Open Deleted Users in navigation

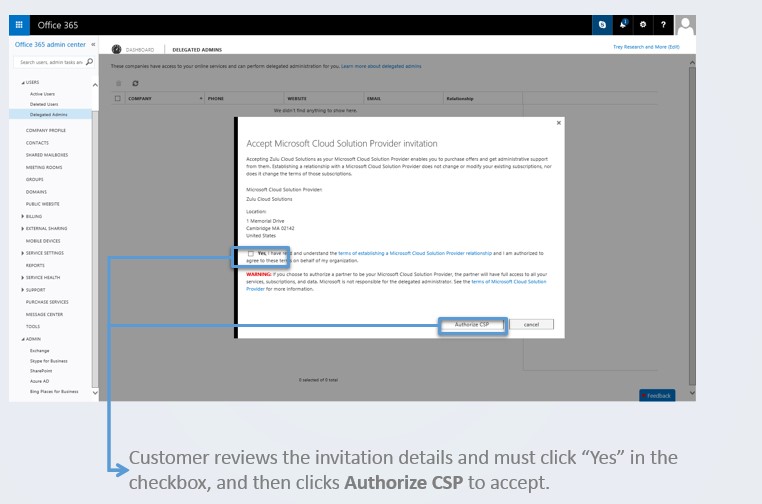click(x=44, y=104)
